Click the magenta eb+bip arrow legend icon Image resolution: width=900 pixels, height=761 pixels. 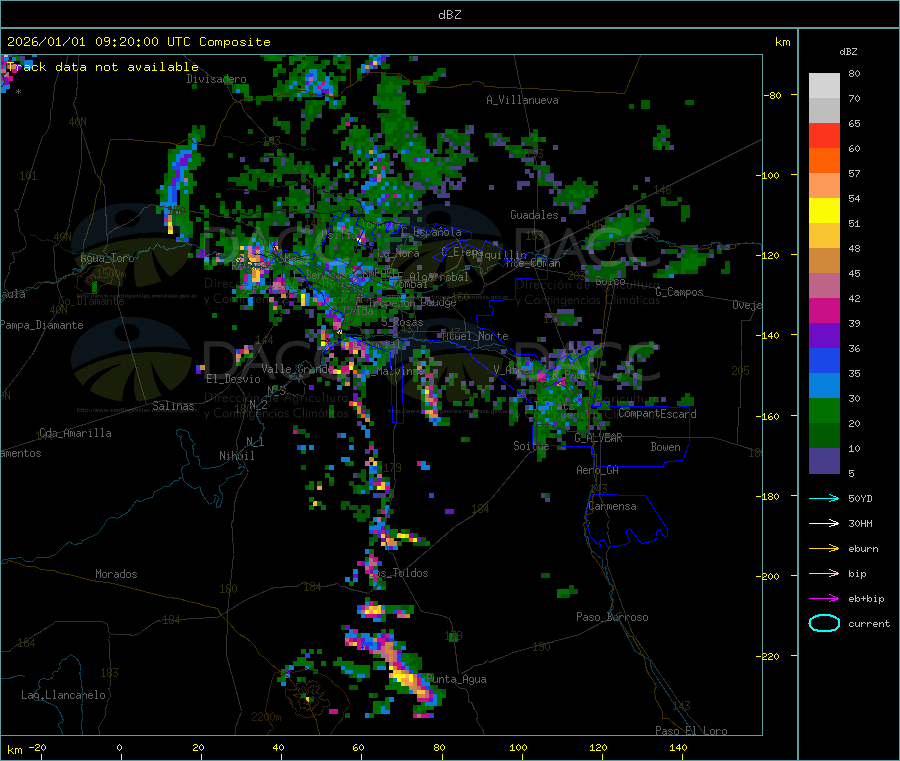824,599
